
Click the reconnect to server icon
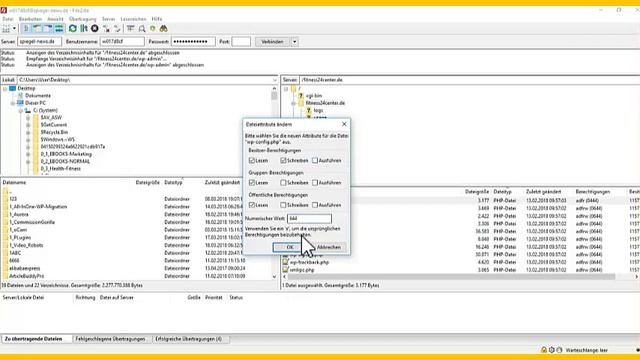tap(117, 29)
